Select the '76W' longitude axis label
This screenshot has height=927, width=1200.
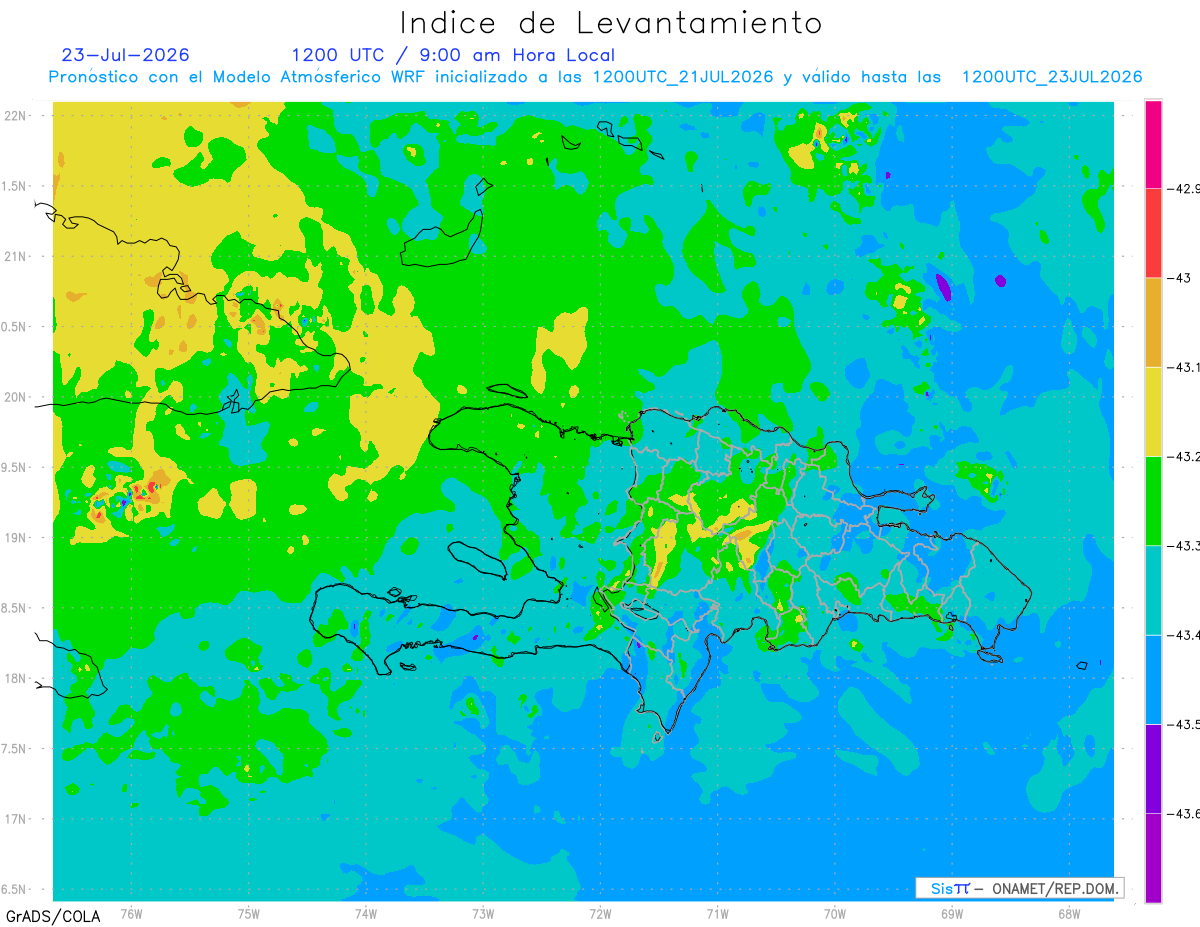pos(131,913)
